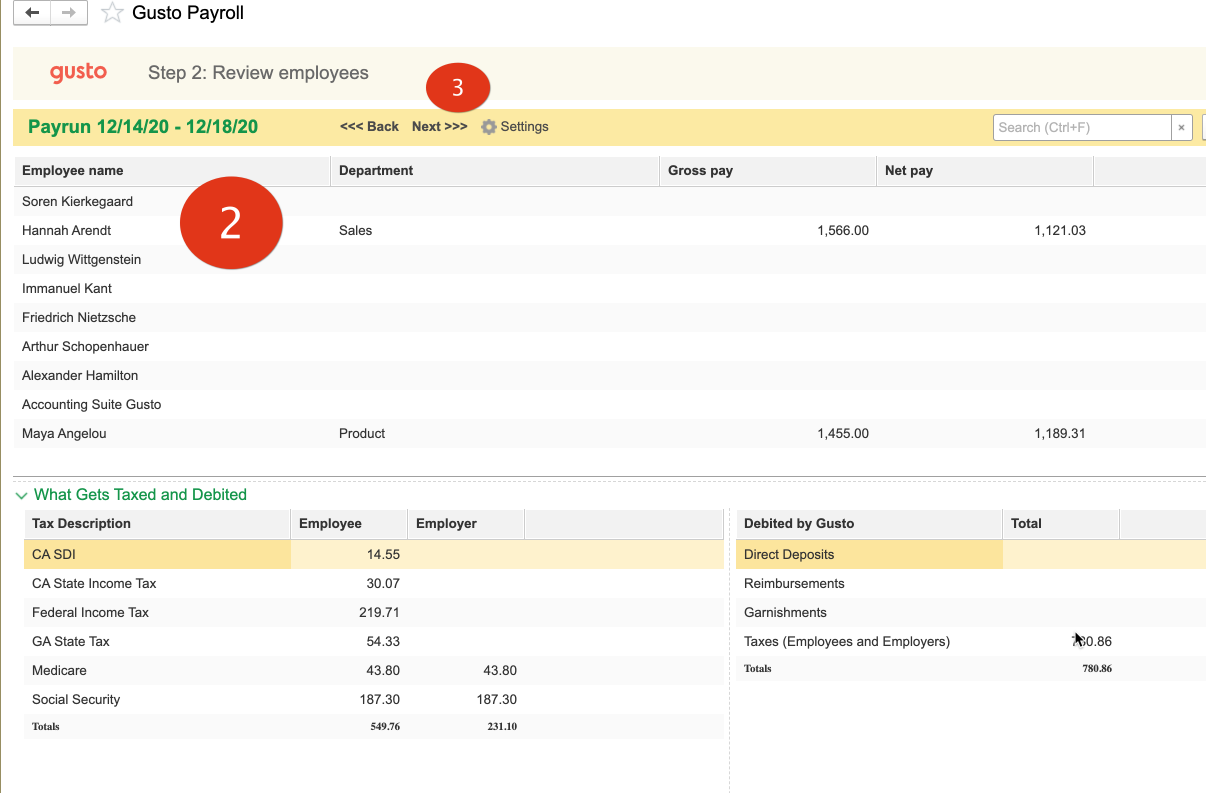The height and width of the screenshot is (793, 1206).
Task: Select employee Soren Kierkegaard
Action: tap(610, 201)
